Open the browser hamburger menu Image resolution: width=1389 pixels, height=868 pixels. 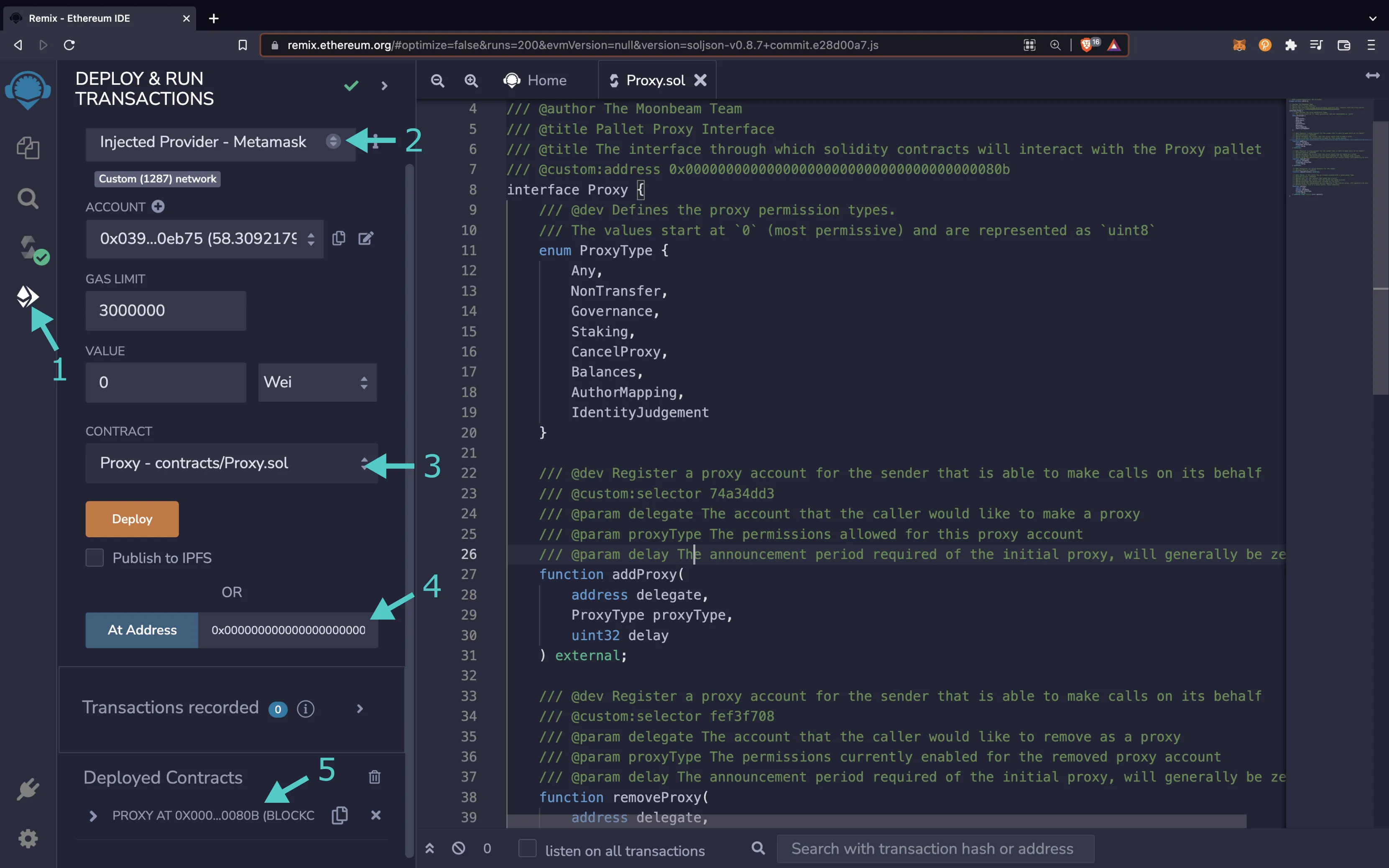pyautogui.click(x=1371, y=45)
